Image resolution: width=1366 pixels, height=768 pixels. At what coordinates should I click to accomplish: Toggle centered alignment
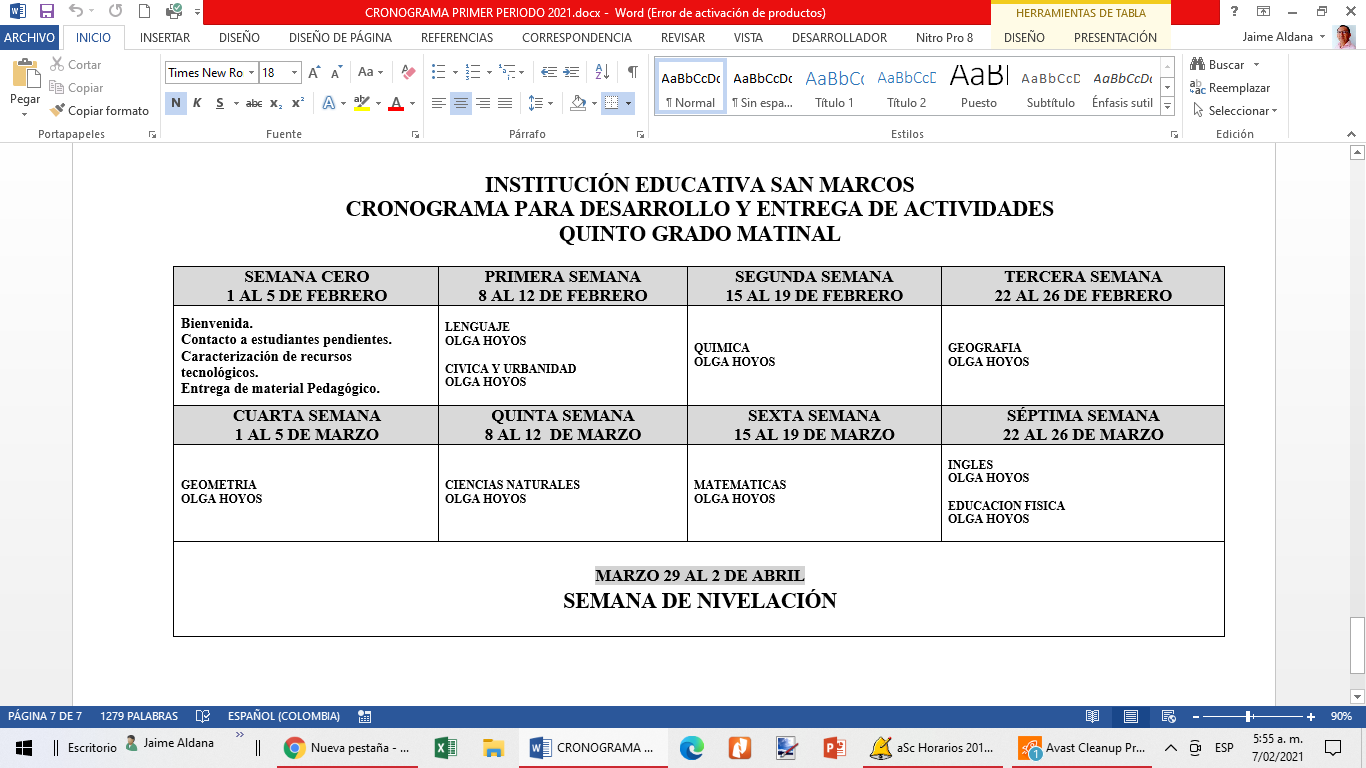coord(461,103)
